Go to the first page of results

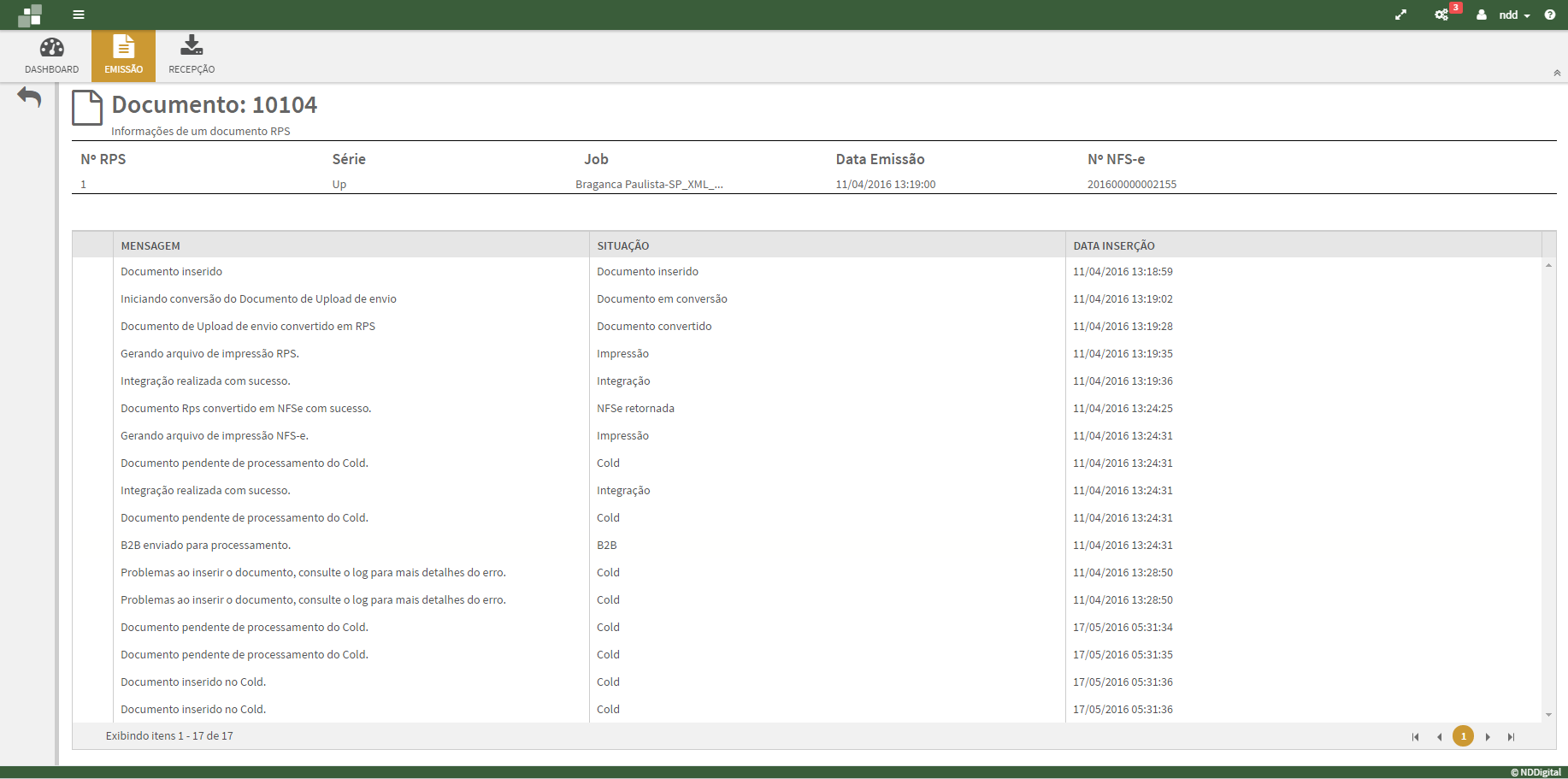(1415, 737)
